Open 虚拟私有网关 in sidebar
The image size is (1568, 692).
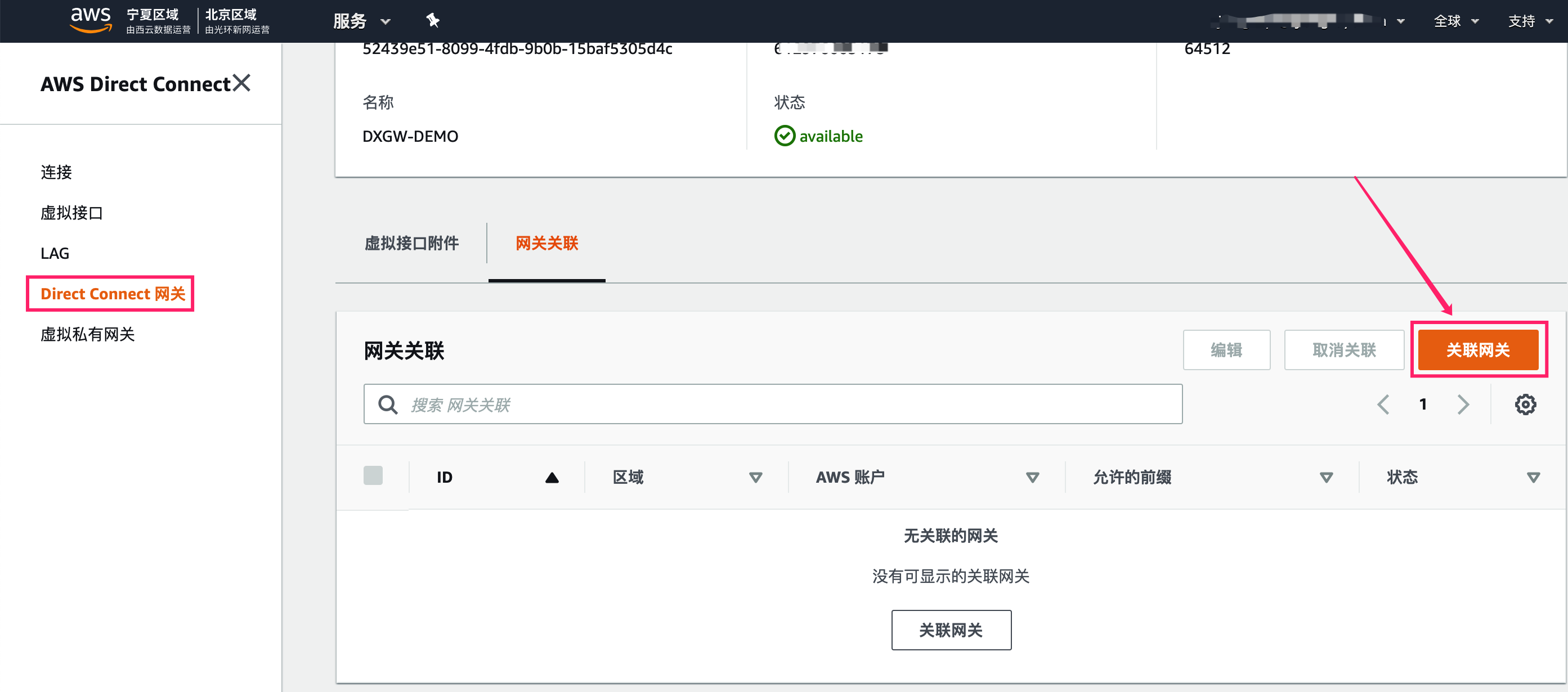(x=88, y=334)
